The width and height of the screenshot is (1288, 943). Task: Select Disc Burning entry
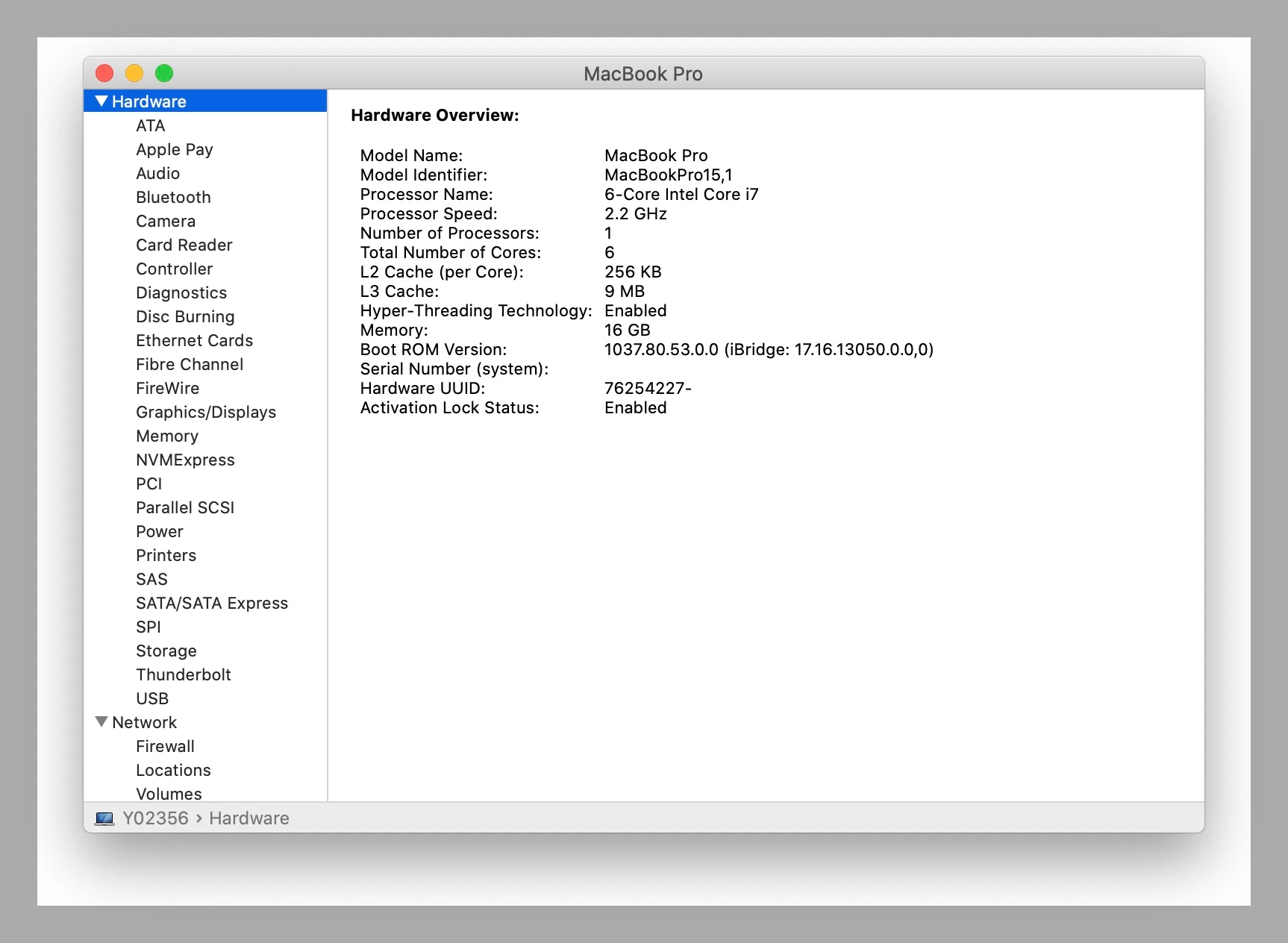185,316
